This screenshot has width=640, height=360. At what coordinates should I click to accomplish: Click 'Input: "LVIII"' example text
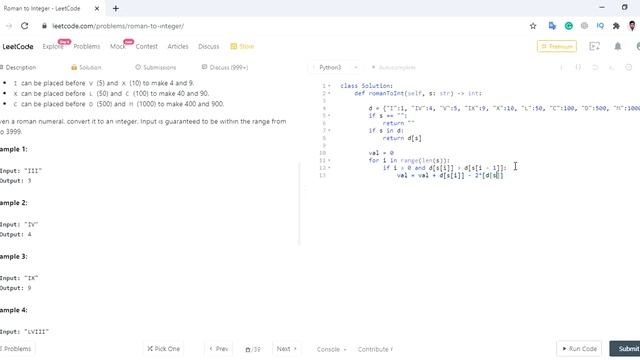coord(24,332)
